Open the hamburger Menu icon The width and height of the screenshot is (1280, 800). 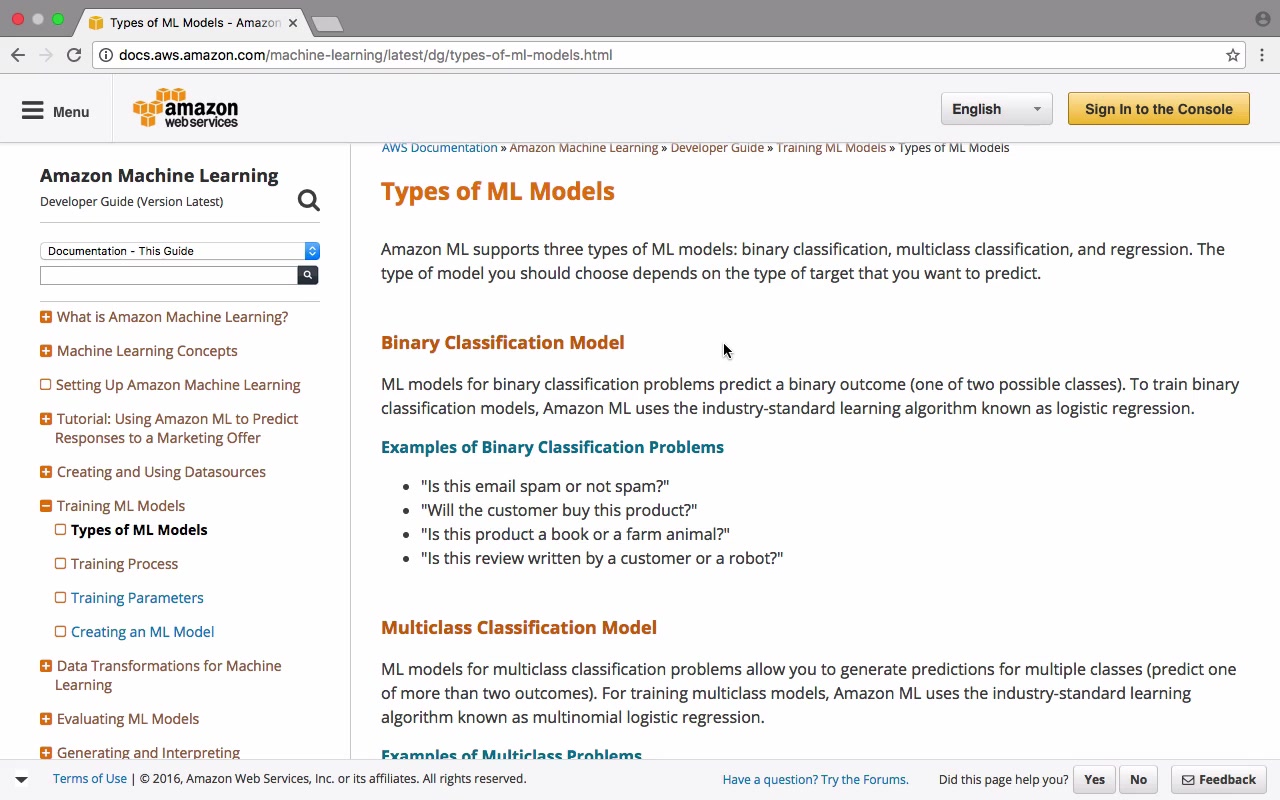[x=33, y=111]
